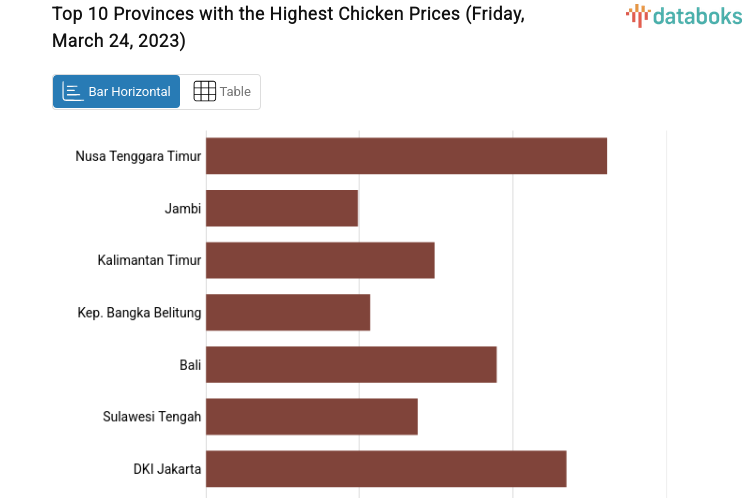The image size is (753, 498).
Task: Click the Bali bar
Action: point(351,364)
